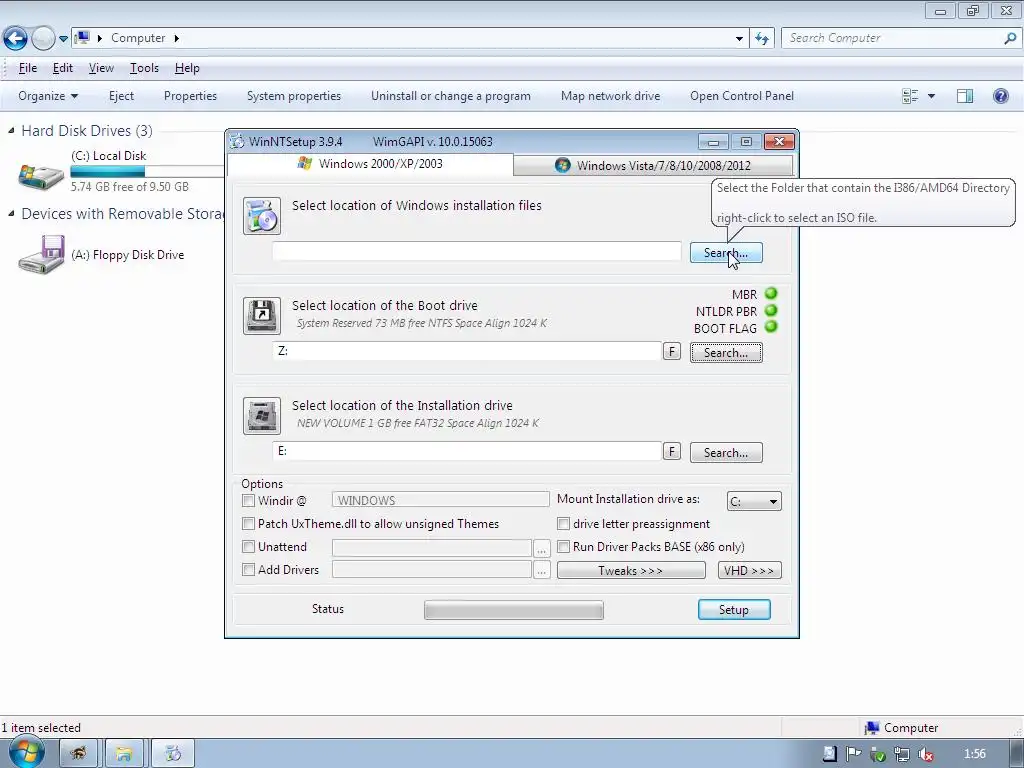Expand the Organize dropdown
Screen dimensions: 1024x768
(48, 96)
